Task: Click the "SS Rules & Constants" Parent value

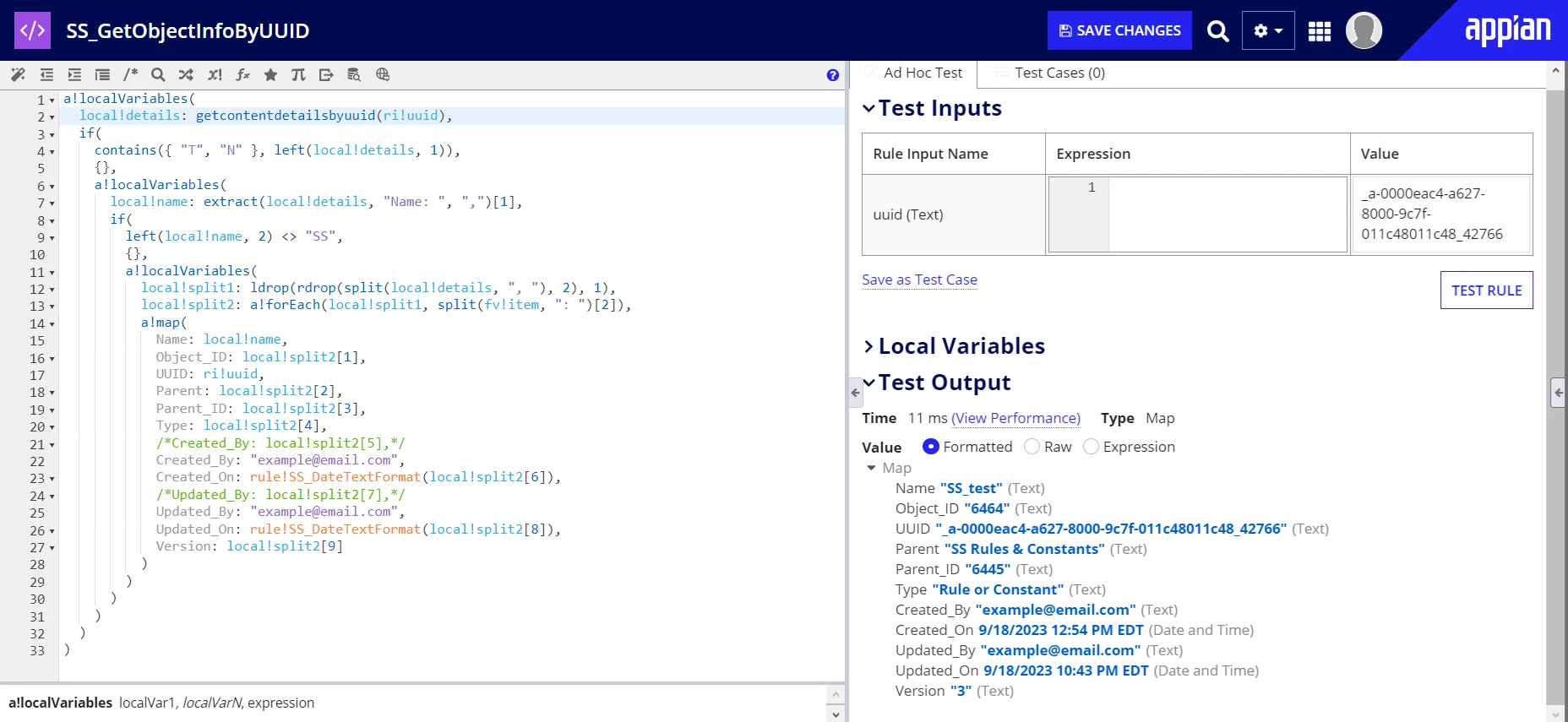Action: [1024, 549]
